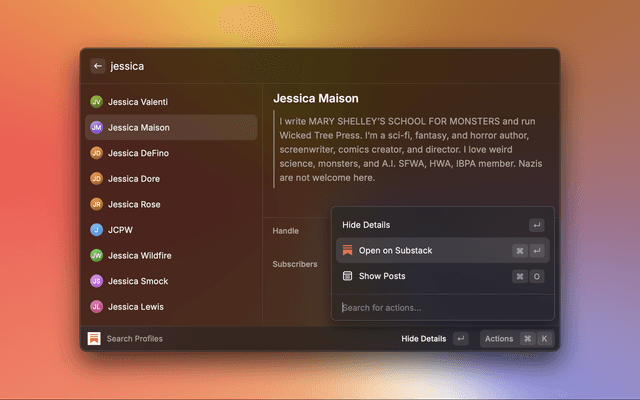640x400 pixels.
Task: Click the back arrow button
Action: point(98,66)
